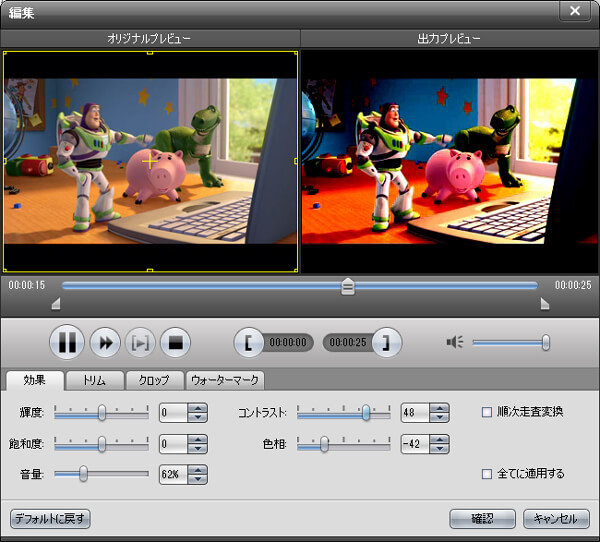Click the デフォルトに戻す button
The image size is (600, 542).
(50, 519)
